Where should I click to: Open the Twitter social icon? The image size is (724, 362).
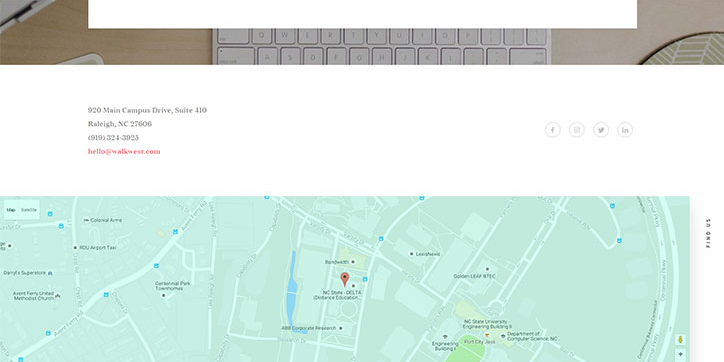[601, 130]
